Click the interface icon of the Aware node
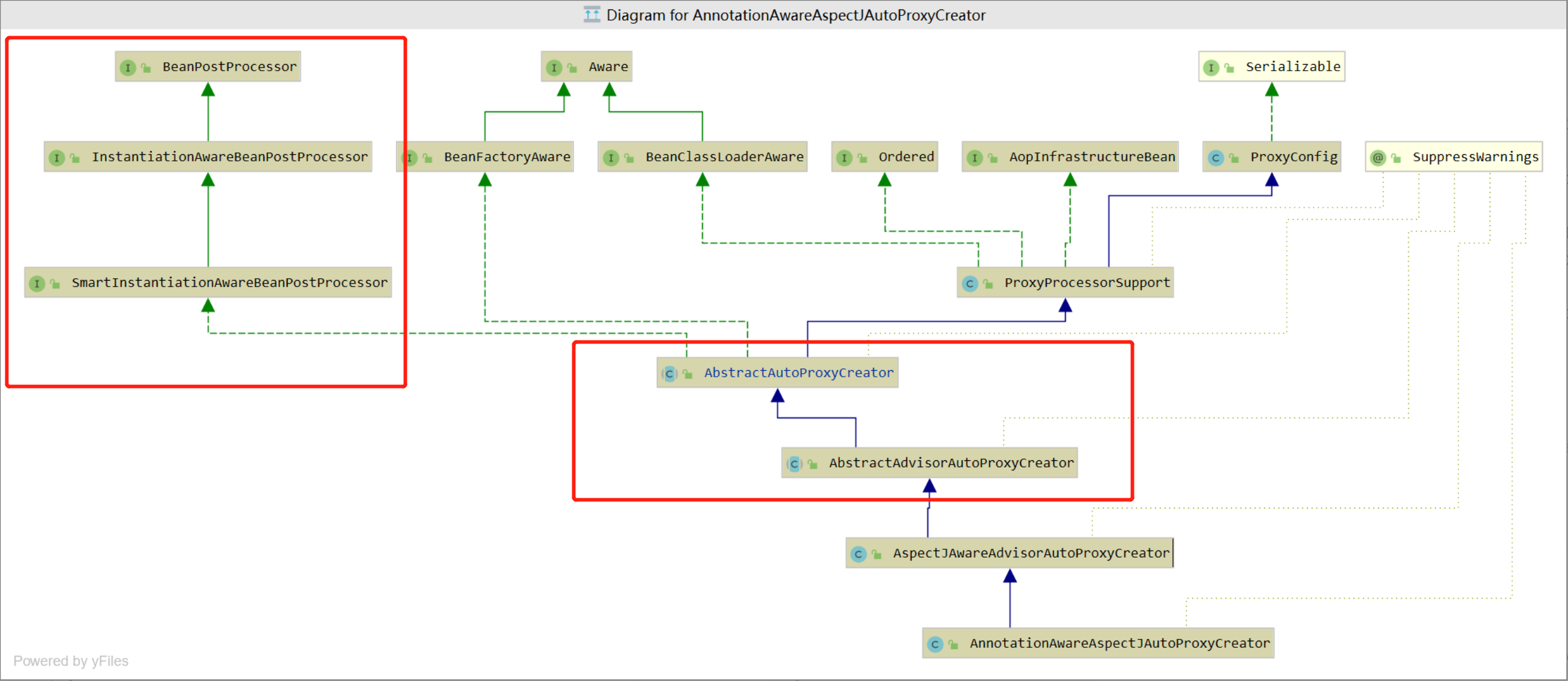1568x681 pixels. (x=553, y=68)
